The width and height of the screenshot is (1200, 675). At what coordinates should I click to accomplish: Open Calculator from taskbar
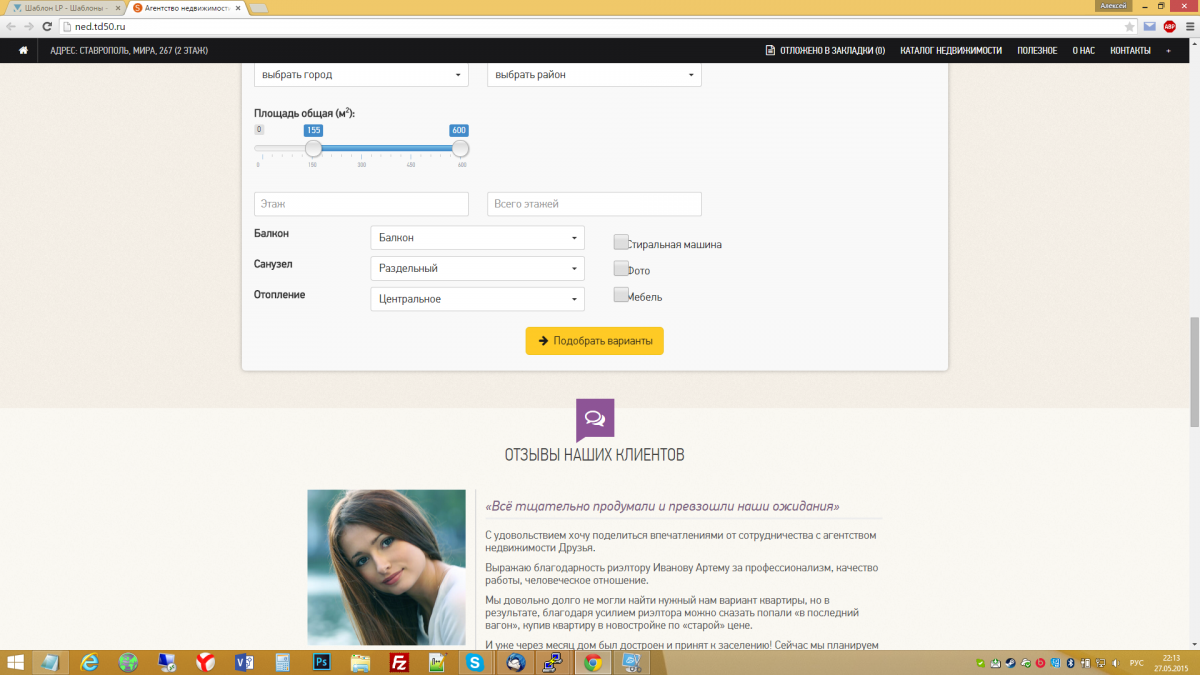click(282, 662)
